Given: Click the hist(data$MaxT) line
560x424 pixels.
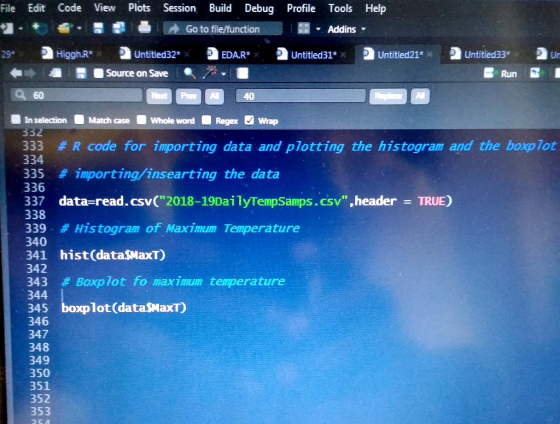Looking at the screenshot, I should pos(113,255).
